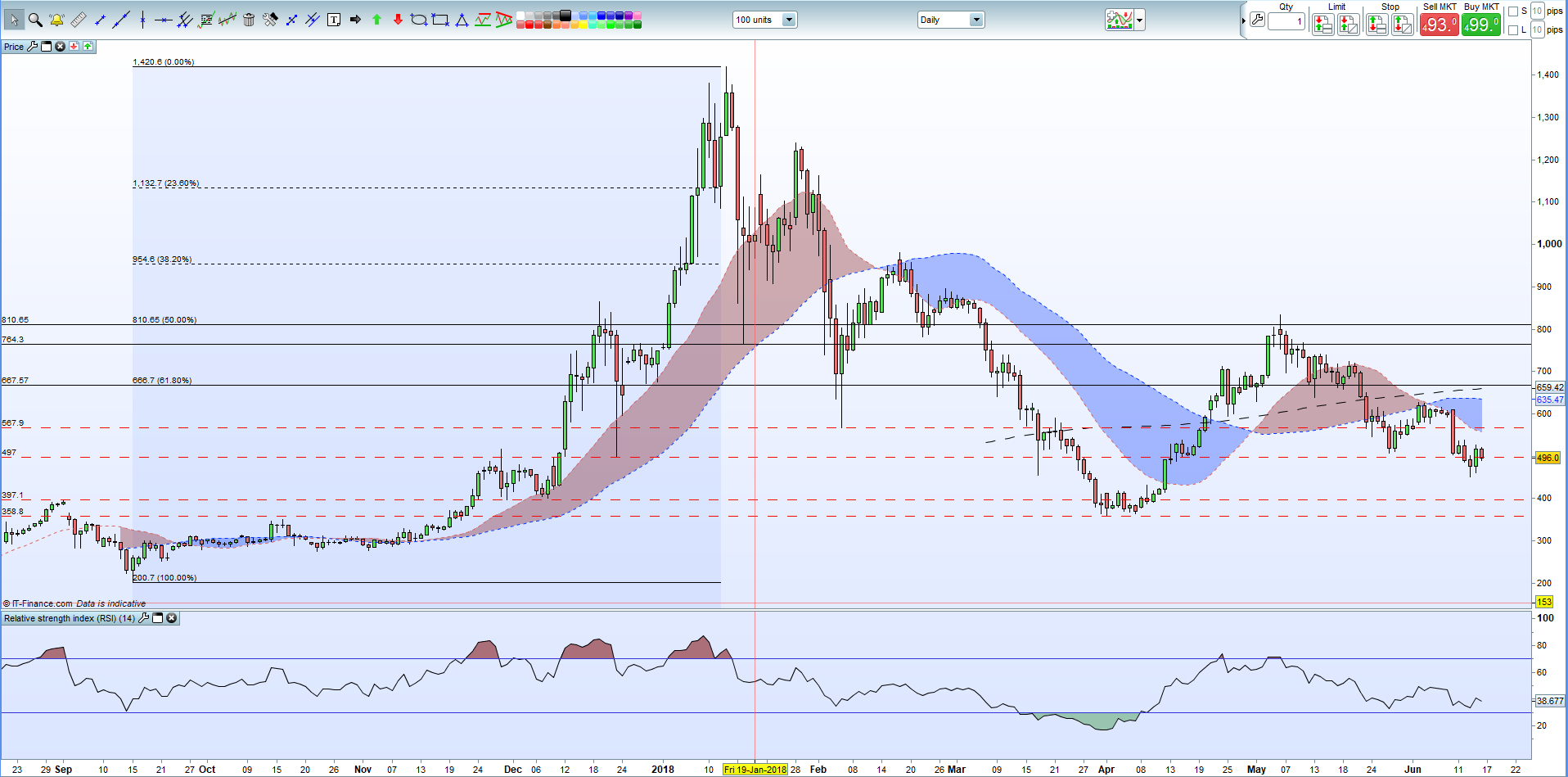Open Price panel wrench settings

click(33, 47)
